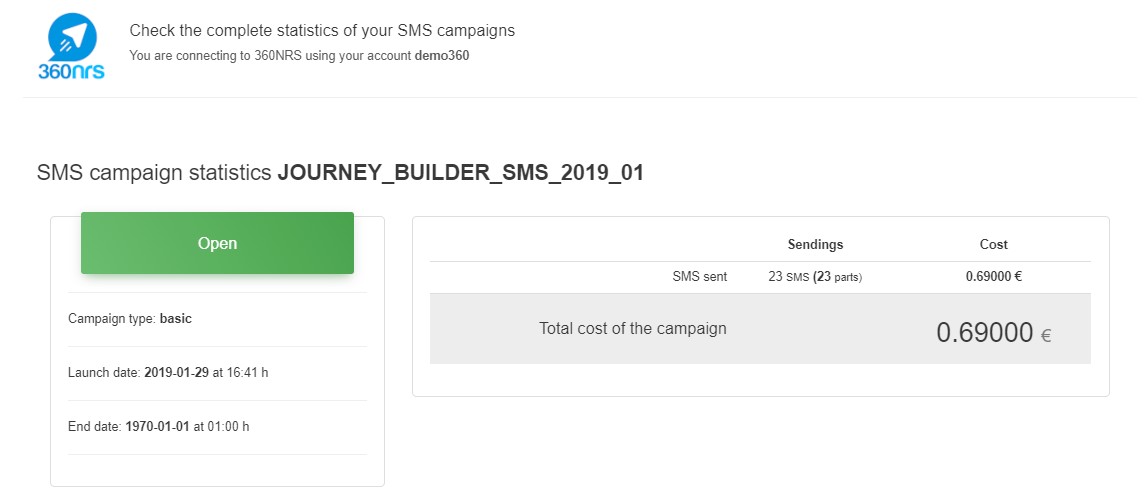The width and height of the screenshot is (1148, 499).
Task: Click the header text about complete SMS statistics
Action: coord(322,31)
